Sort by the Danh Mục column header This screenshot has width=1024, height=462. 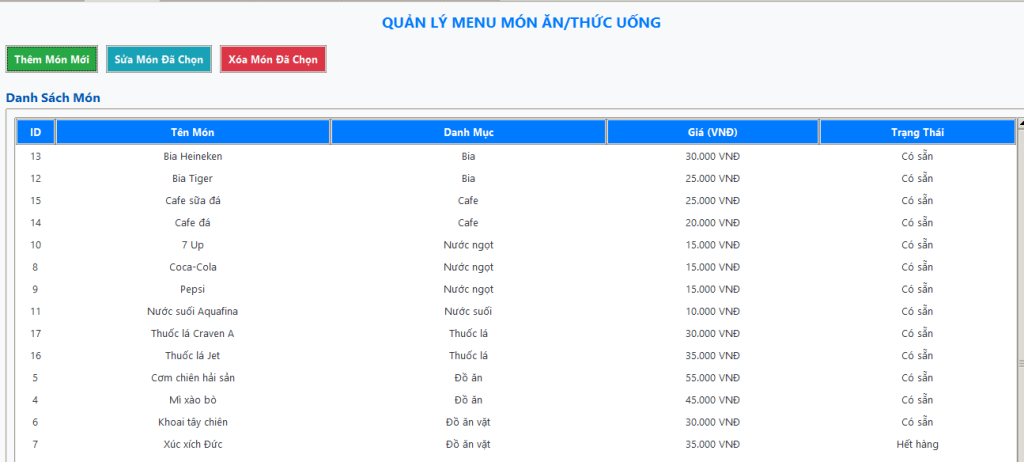[x=468, y=132]
